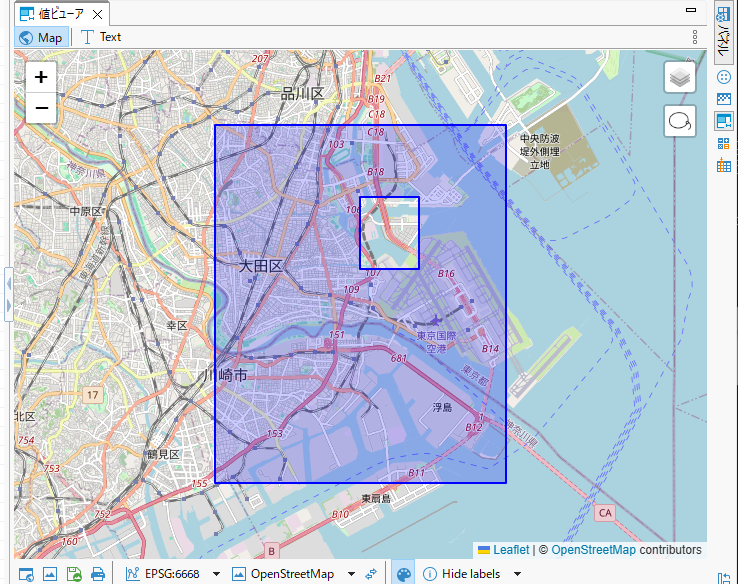Open the Leaflet link

[510, 549]
